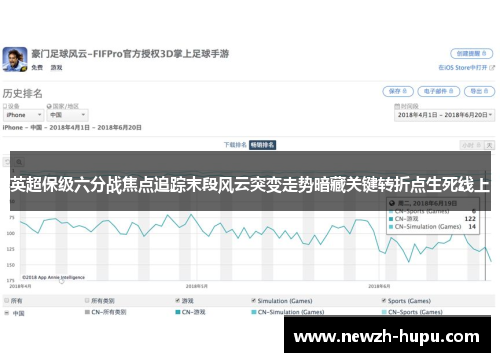Click the 免费 label under the app title
The image size is (500, 362).
(x=37, y=68)
